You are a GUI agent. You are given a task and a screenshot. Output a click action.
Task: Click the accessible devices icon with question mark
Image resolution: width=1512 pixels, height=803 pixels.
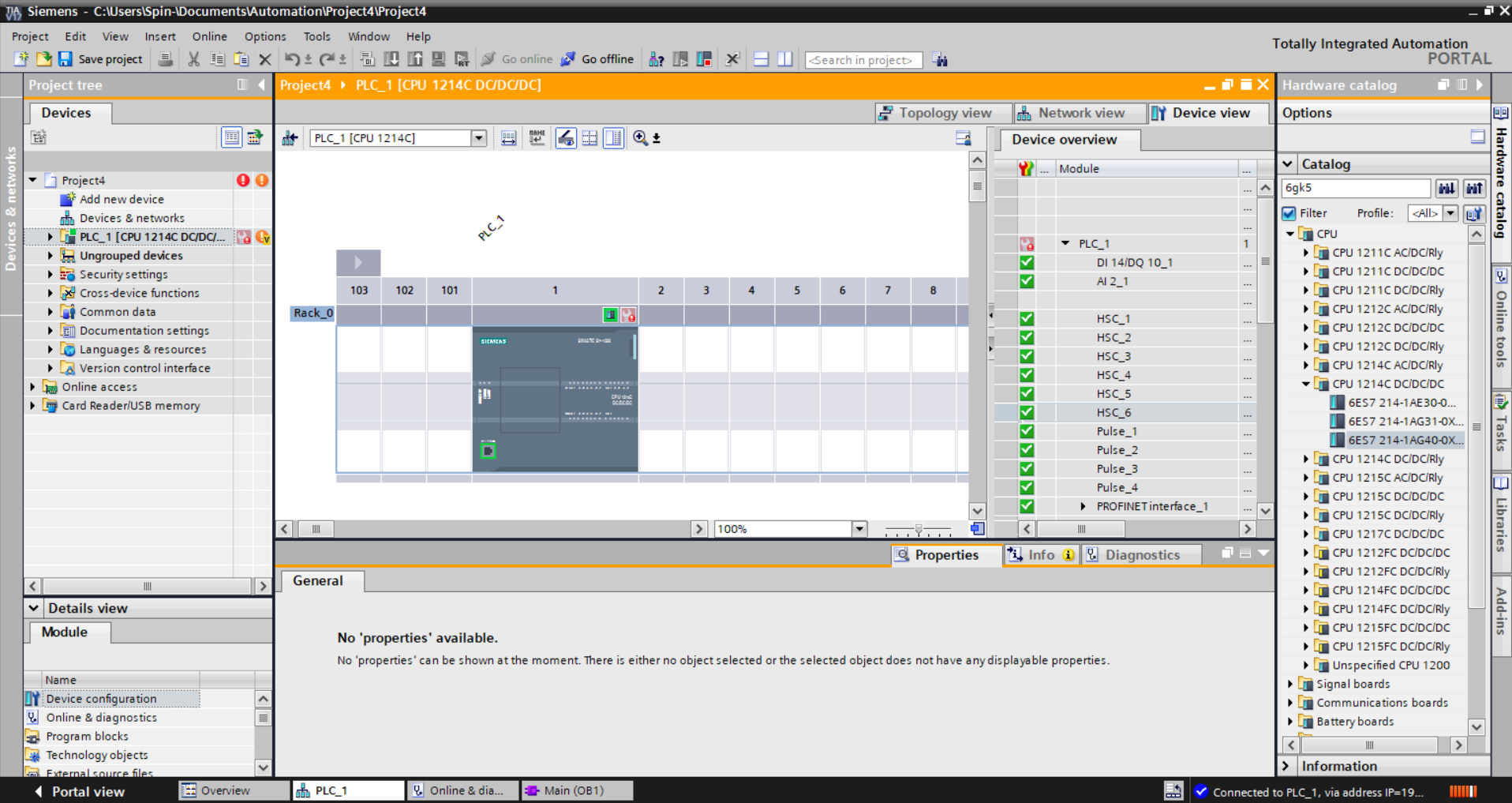(656, 59)
